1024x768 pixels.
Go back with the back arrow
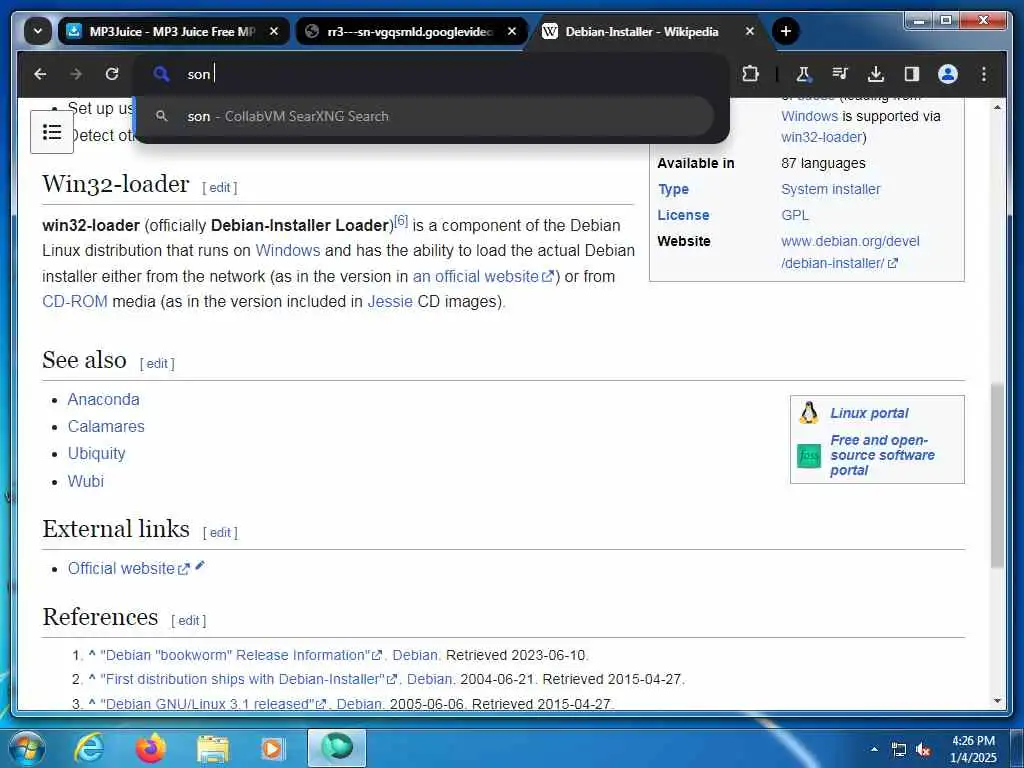tap(40, 74)
